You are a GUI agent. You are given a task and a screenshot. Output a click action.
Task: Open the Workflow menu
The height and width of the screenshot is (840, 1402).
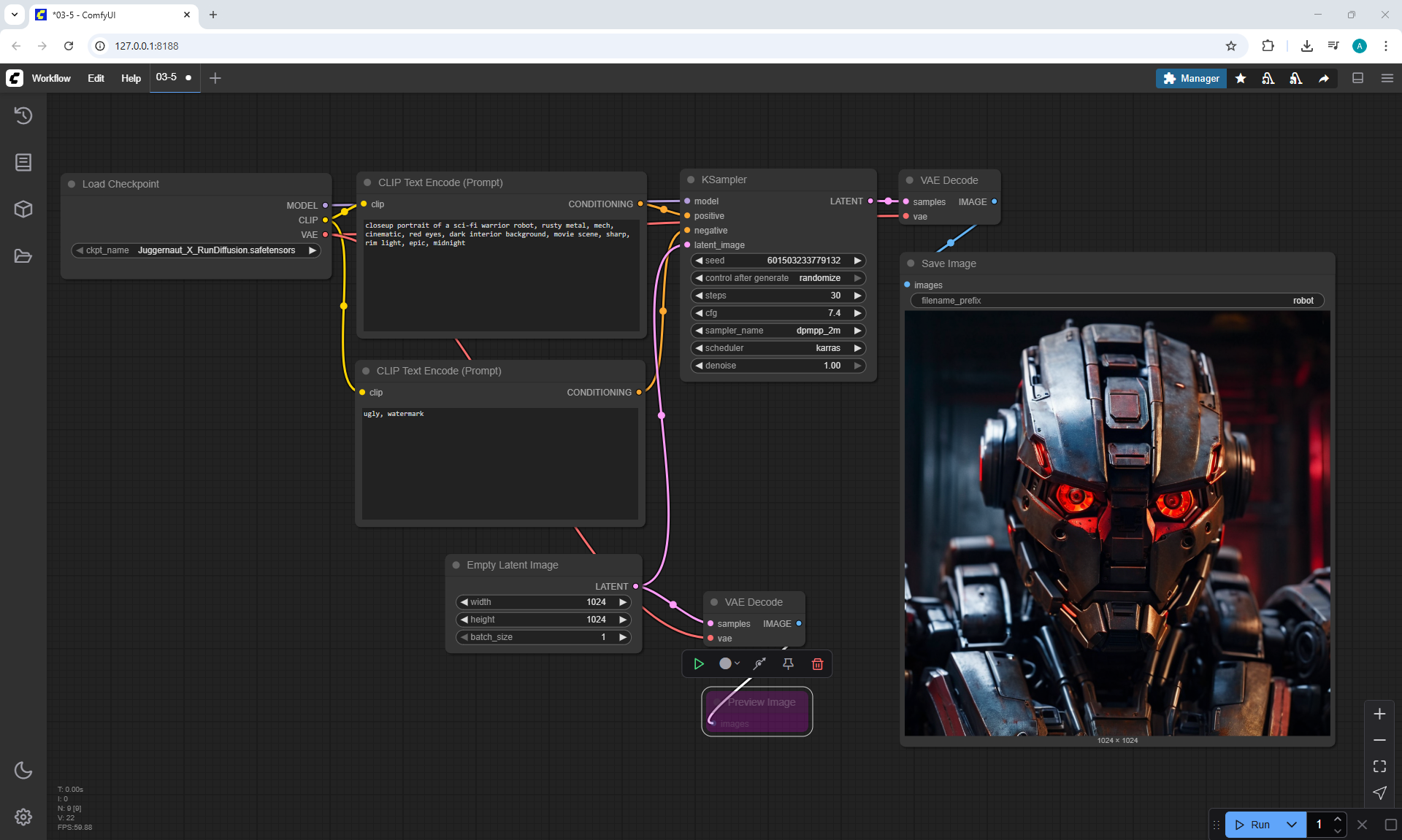[51, 78]
